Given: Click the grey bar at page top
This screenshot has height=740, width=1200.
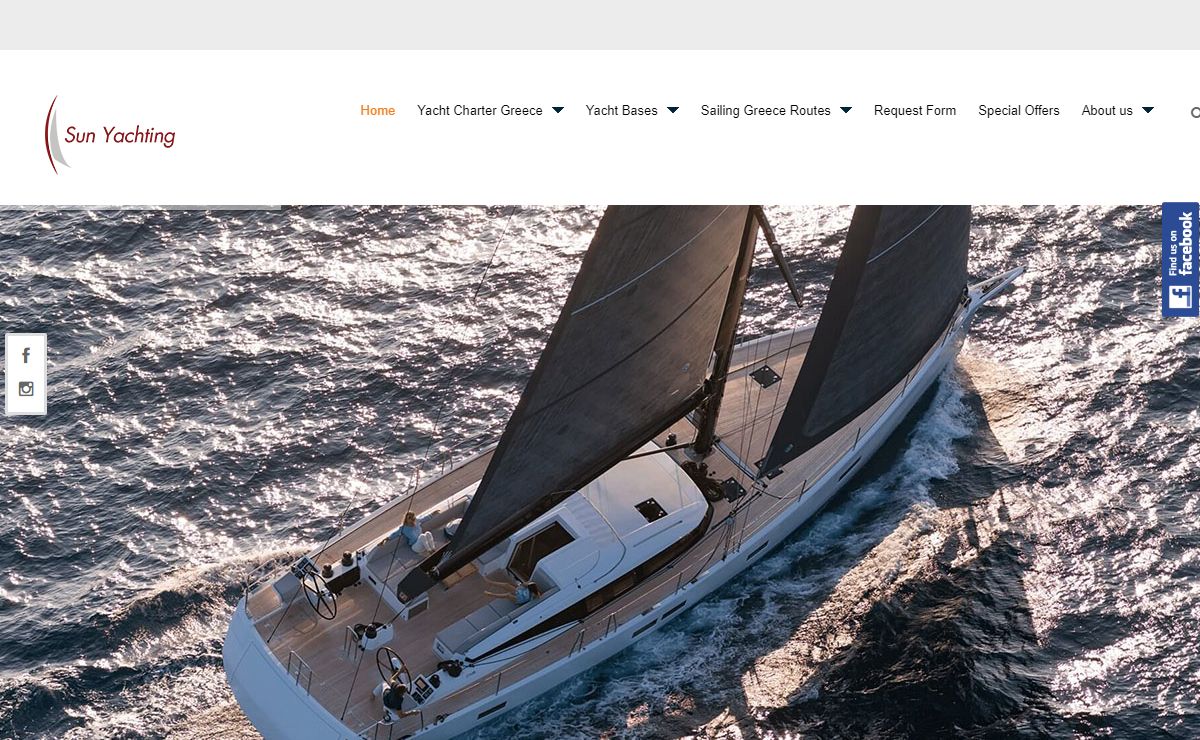Looking at the screenshot, I should (x=600, y=25).
